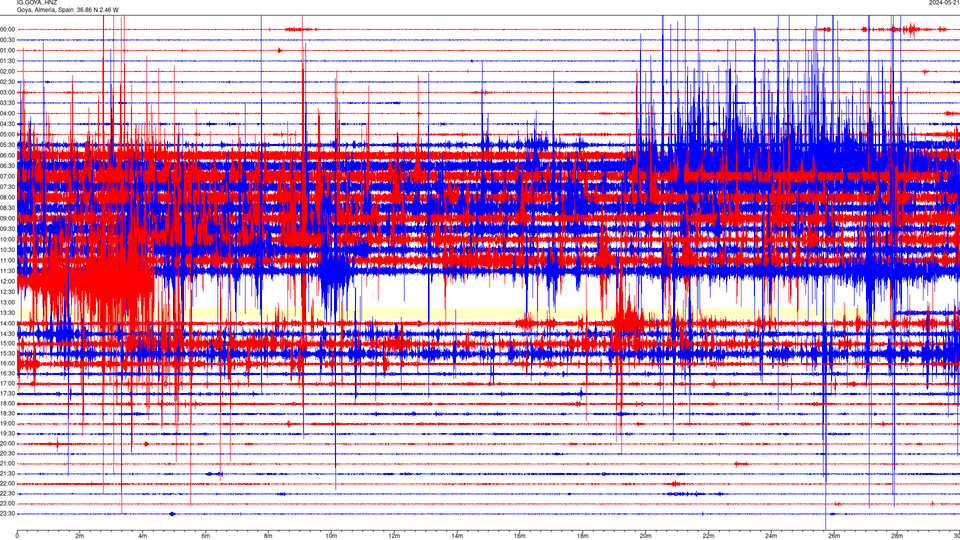The width and height of the screenshot is (960, 540).
Task: Select the 03:00 row time label
Action: (8, 92)
